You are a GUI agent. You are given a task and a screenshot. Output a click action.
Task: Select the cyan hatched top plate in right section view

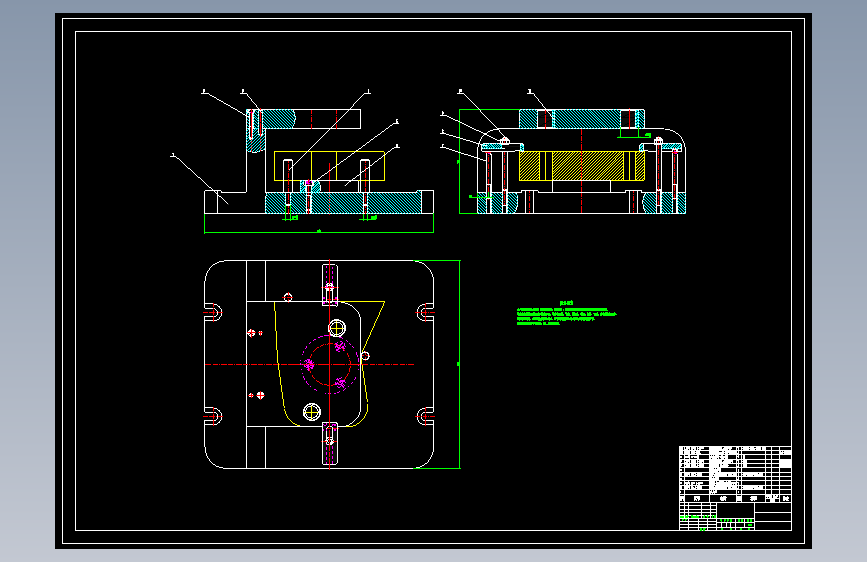click(x=582, y=119)
